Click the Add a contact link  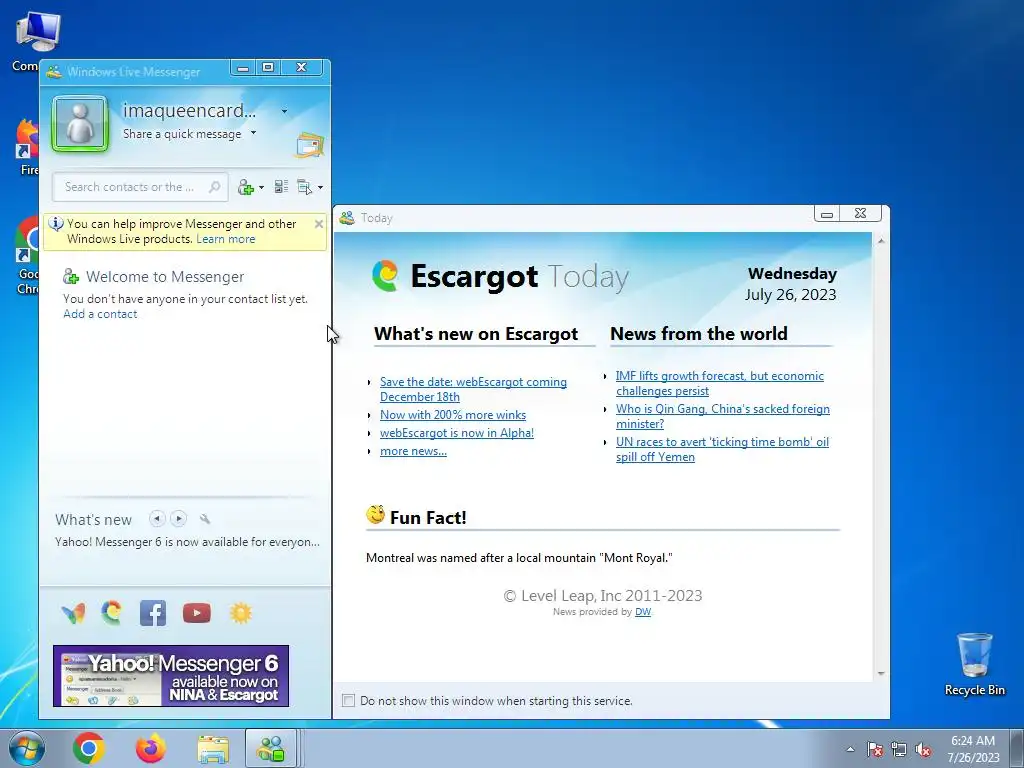pos(100,314)
